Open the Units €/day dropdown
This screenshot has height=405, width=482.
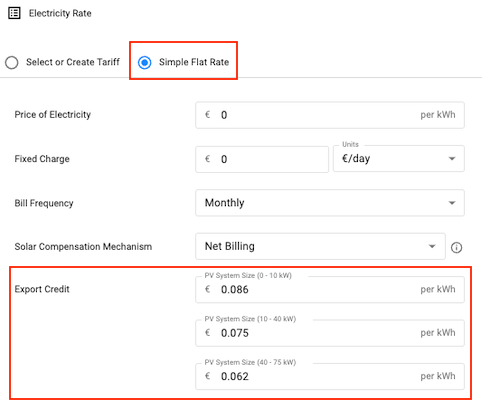click(399, 159)
